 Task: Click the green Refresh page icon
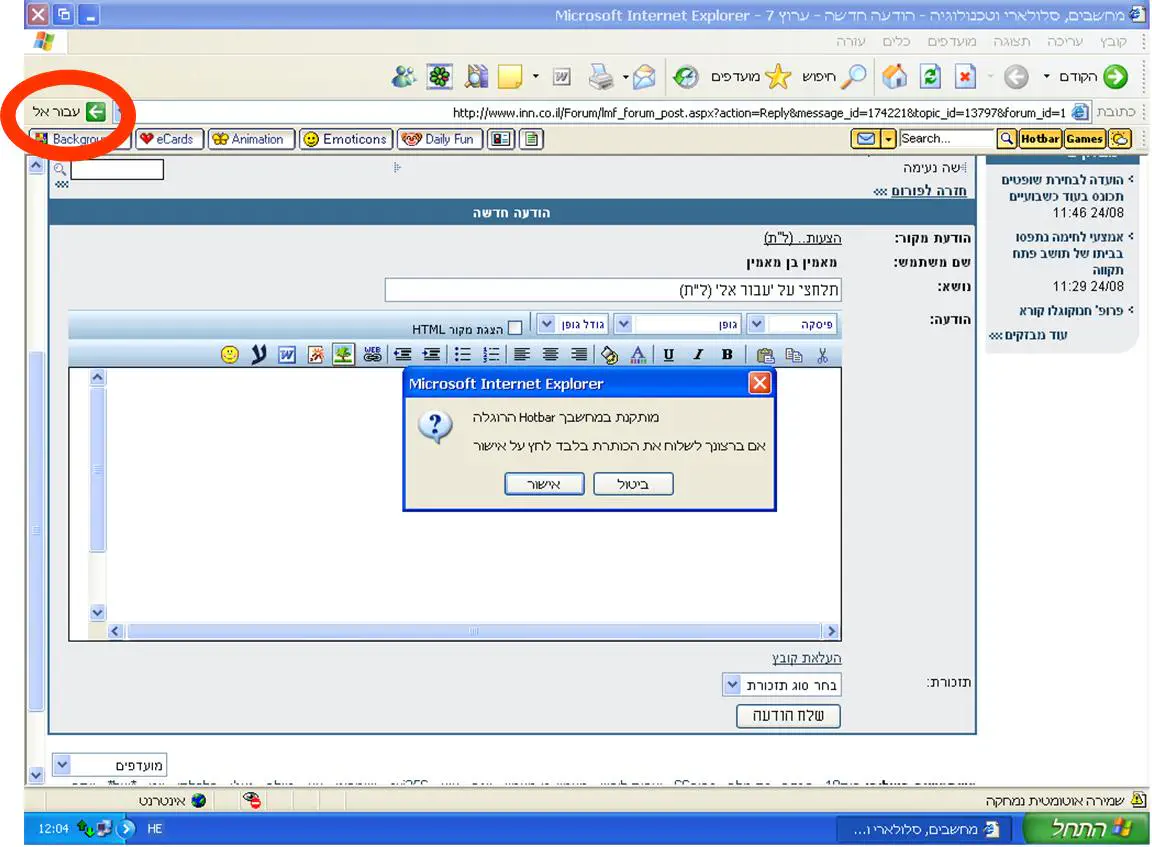click(930, 77)
